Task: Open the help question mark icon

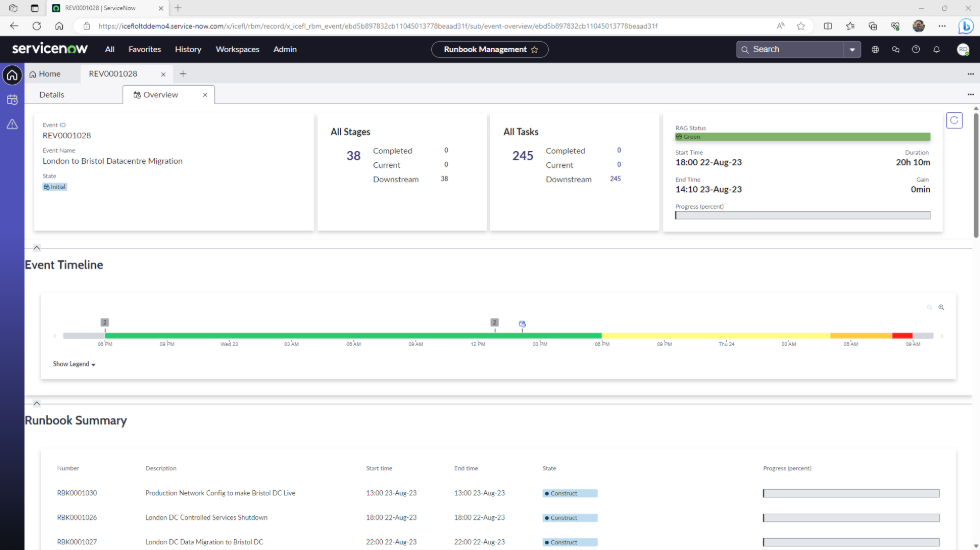Action: (916, 49)
